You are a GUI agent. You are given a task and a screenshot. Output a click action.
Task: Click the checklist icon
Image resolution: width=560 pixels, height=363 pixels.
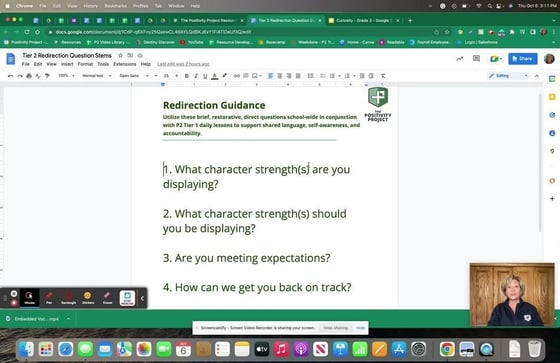[322, 76]
